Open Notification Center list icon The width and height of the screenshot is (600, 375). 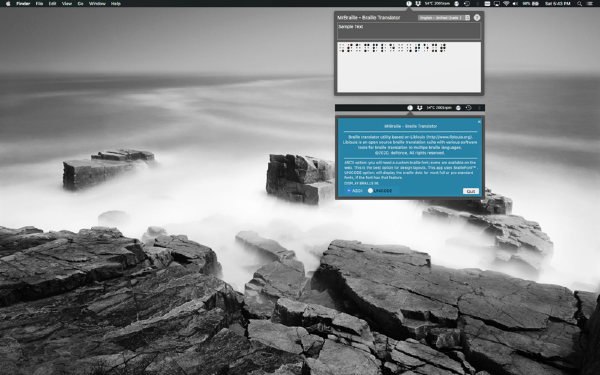[590, 3]
